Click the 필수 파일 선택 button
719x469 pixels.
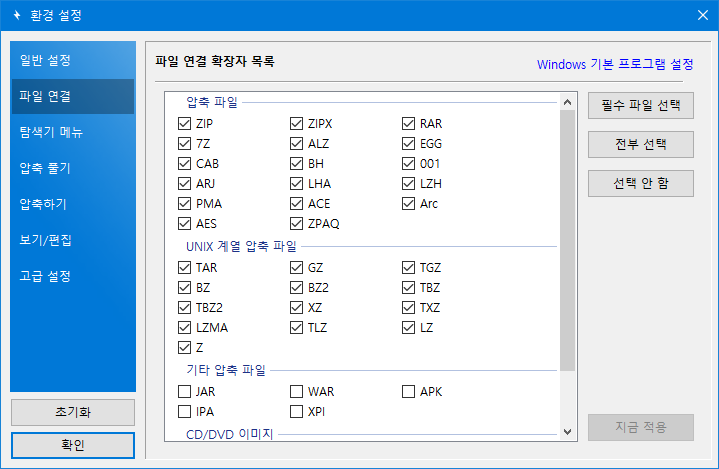[x=641, y=105]
